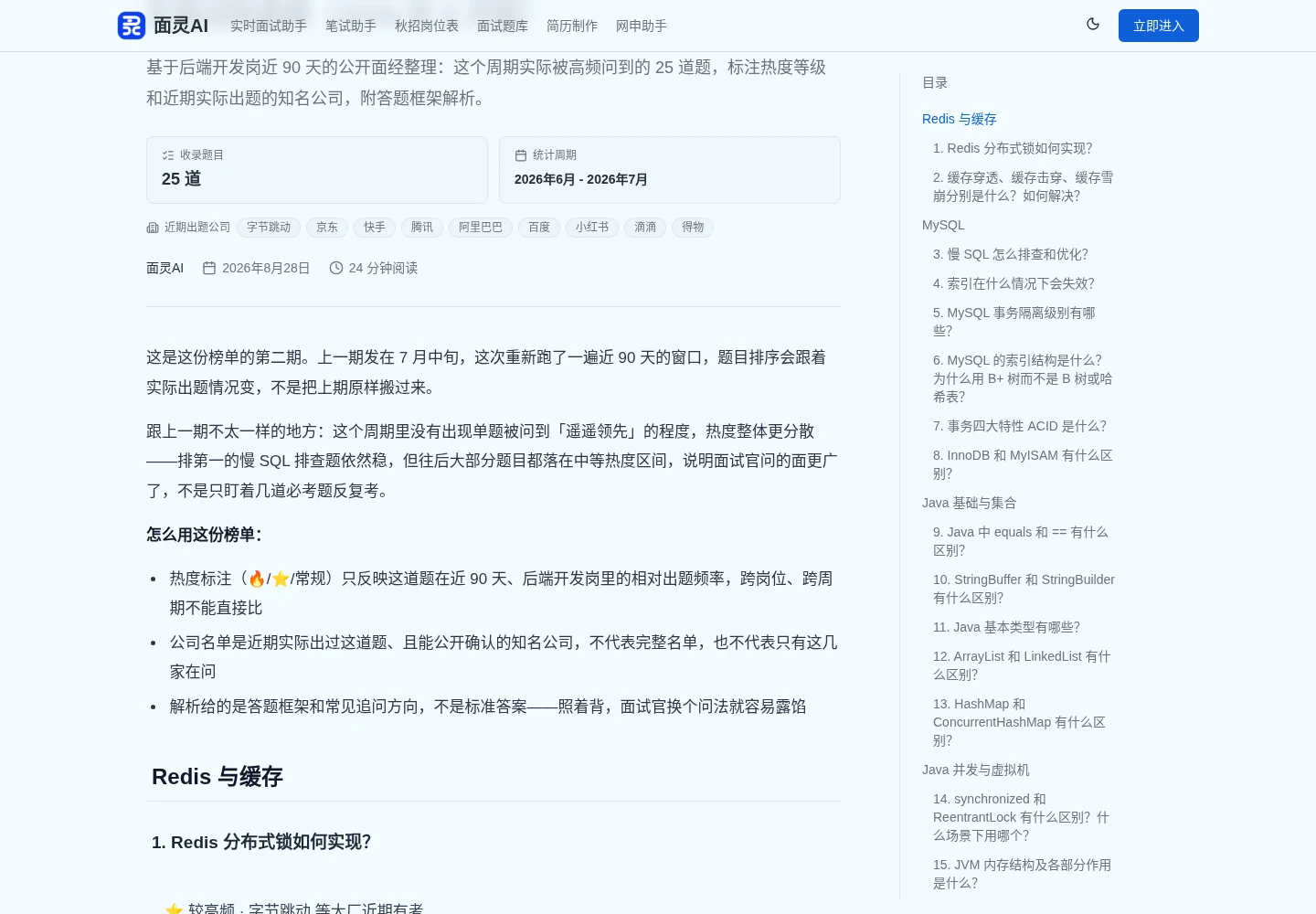
Task: Jump to the MySQL section in TOC
Action: point(943,225)
